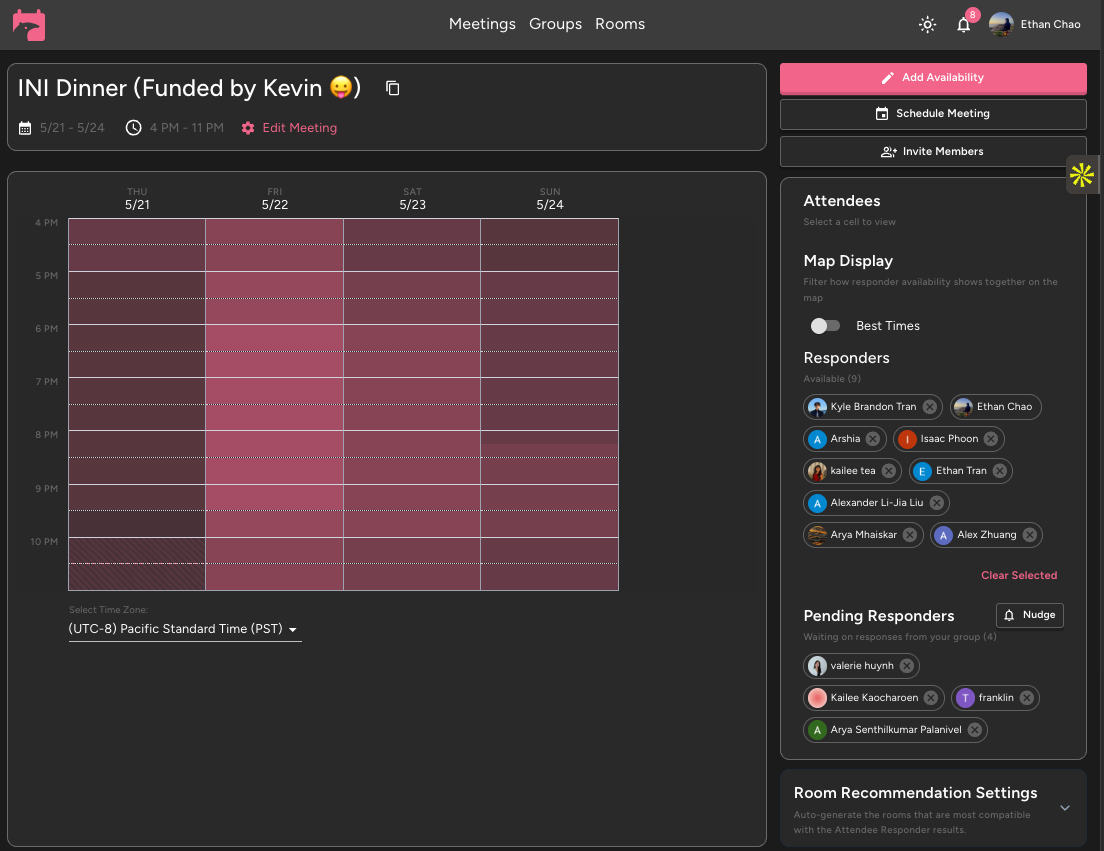This screenshot has width=1104, height=851.
Task: Click the pink bird app logo
Action: pos(29,25)
